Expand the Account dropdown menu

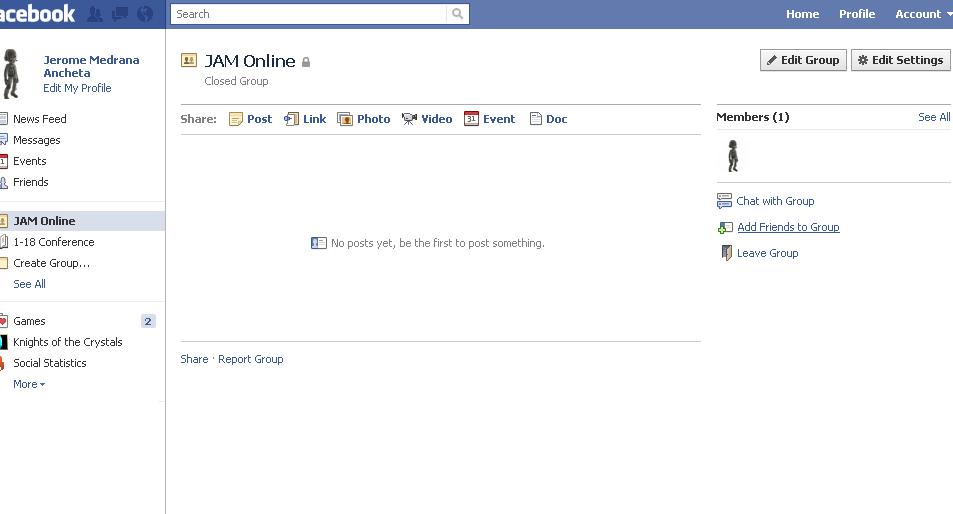tap(923, 14)
